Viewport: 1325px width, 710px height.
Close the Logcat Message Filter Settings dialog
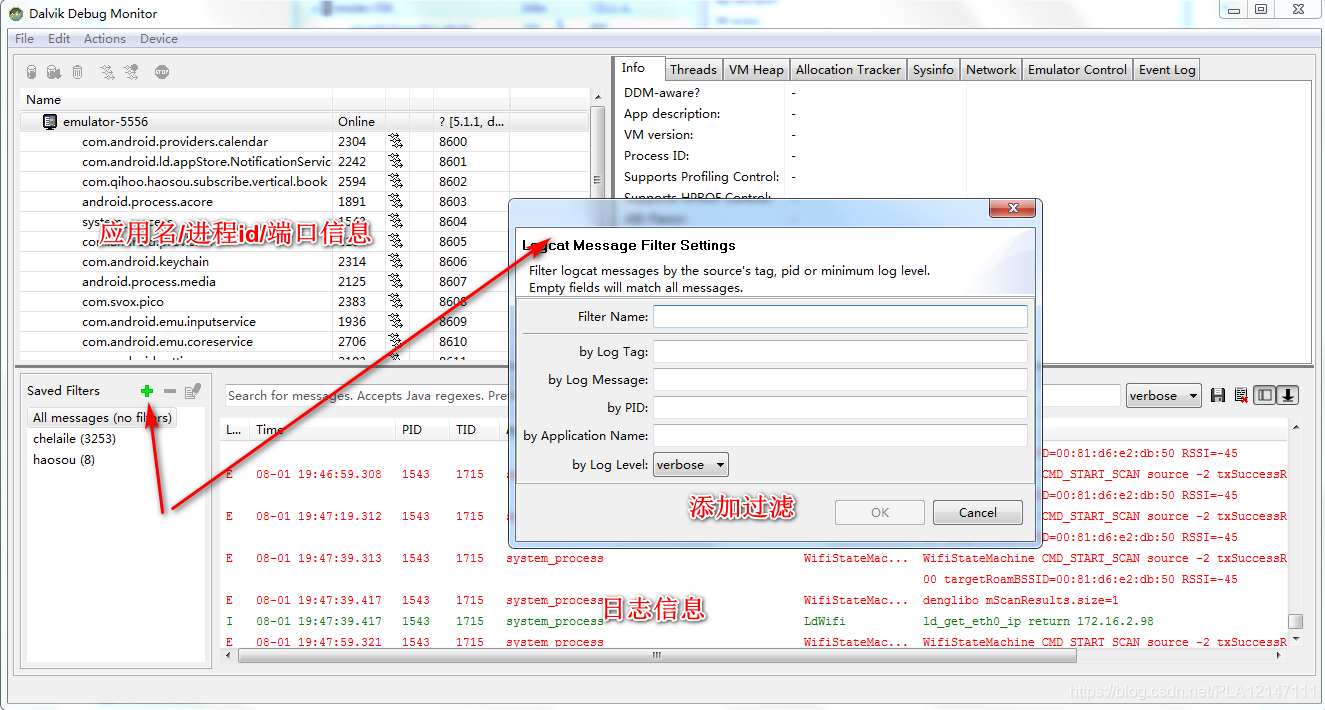(x=1012, y=208)
